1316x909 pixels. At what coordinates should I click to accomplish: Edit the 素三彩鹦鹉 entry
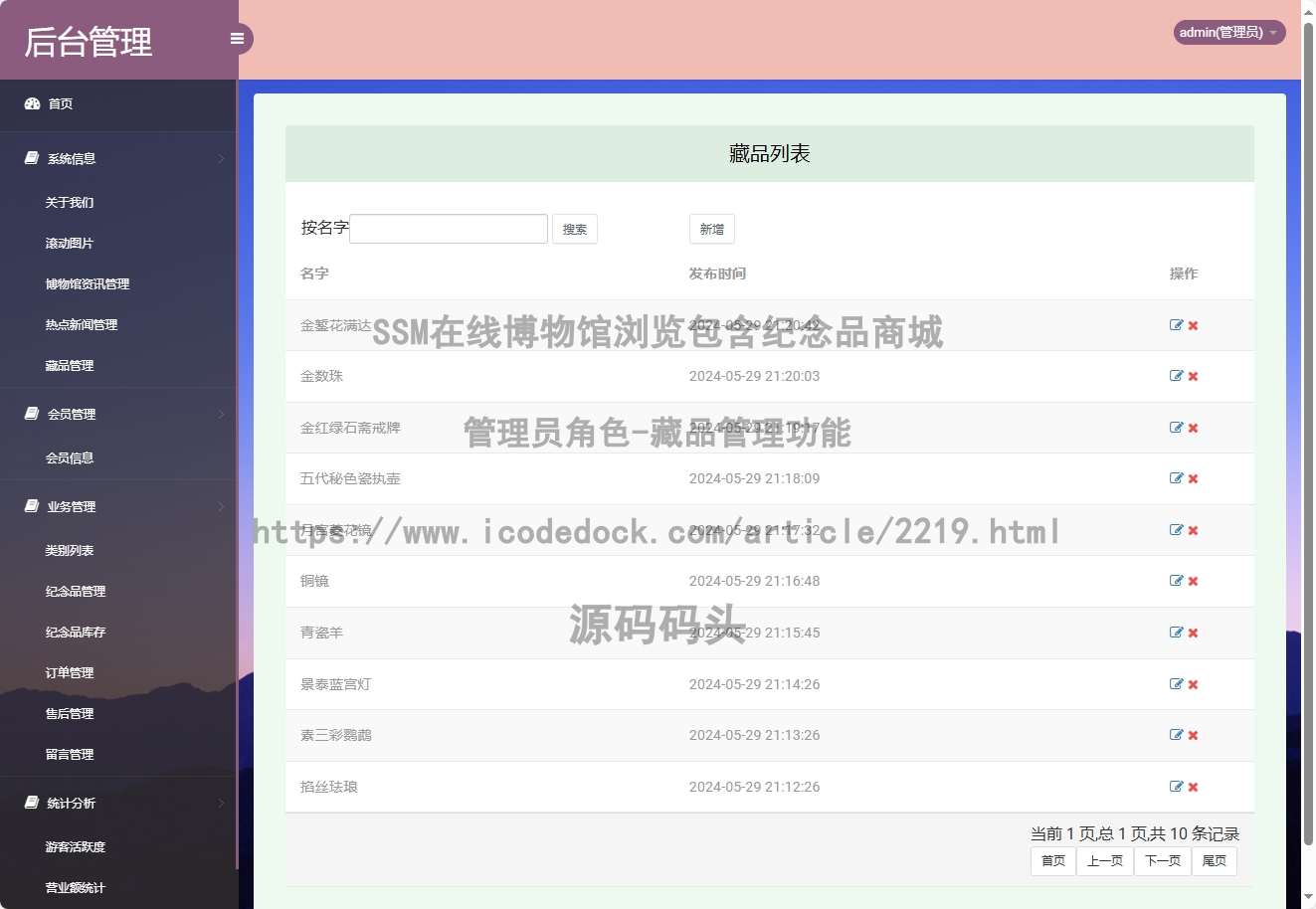pos(1177,735)
